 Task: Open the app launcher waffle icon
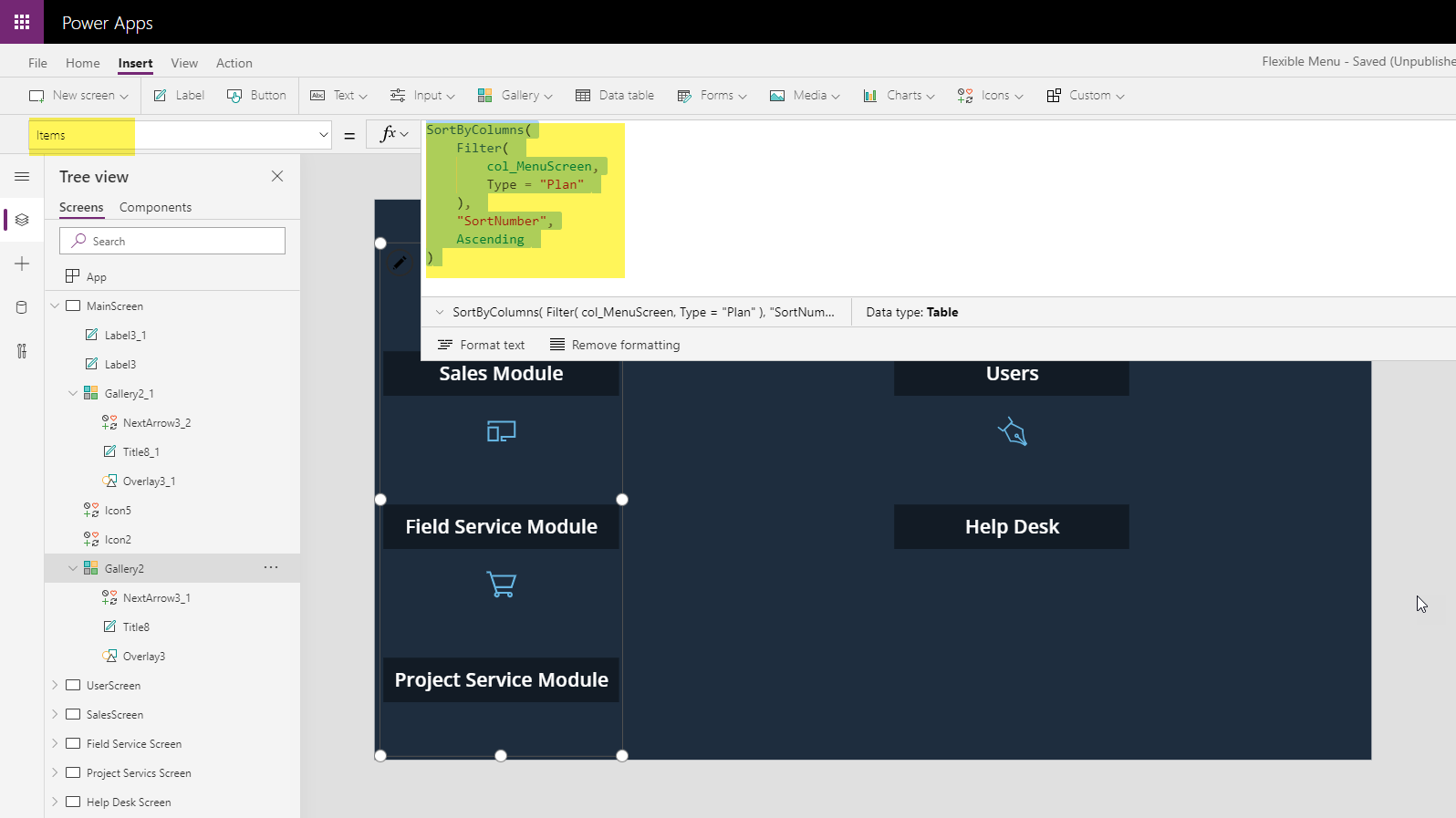[22, 22]
